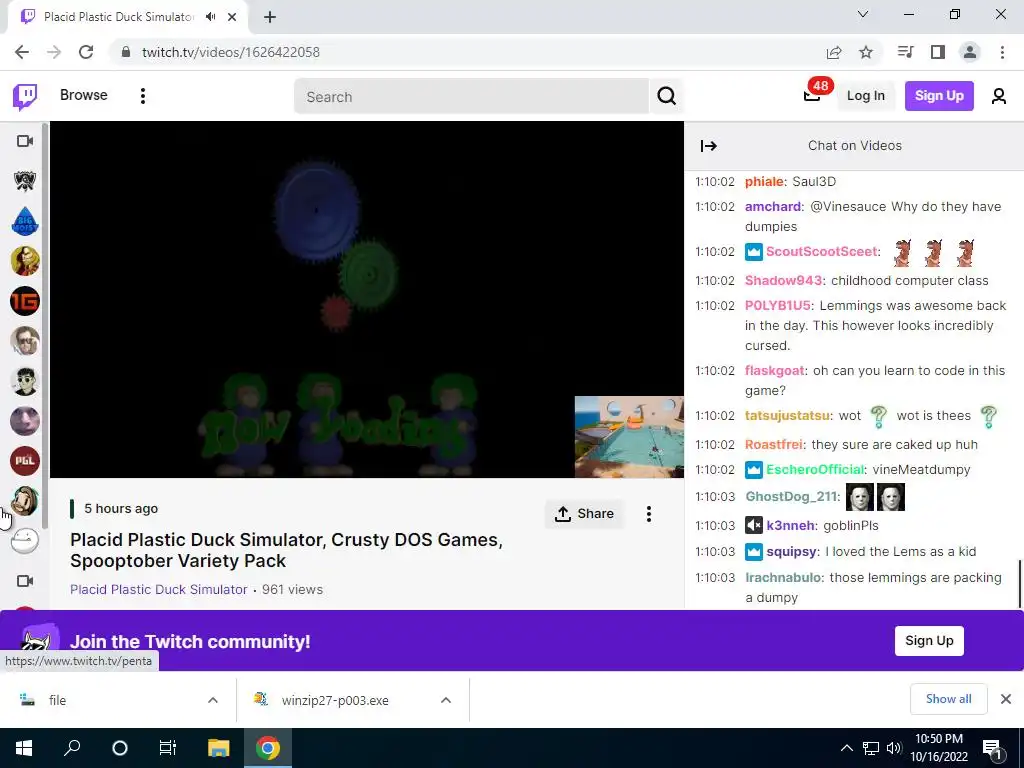Image resolution: width=1024 pixels, height=768 pixels.
Task: Click the video player area
Action: point(367,299)
